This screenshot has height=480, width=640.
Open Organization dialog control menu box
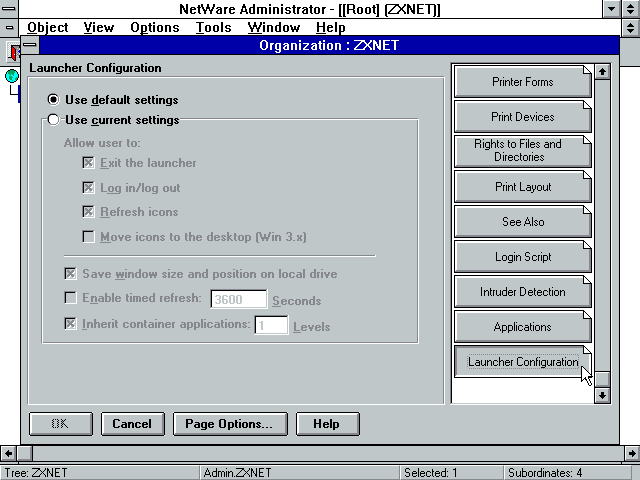pos(30,45)
